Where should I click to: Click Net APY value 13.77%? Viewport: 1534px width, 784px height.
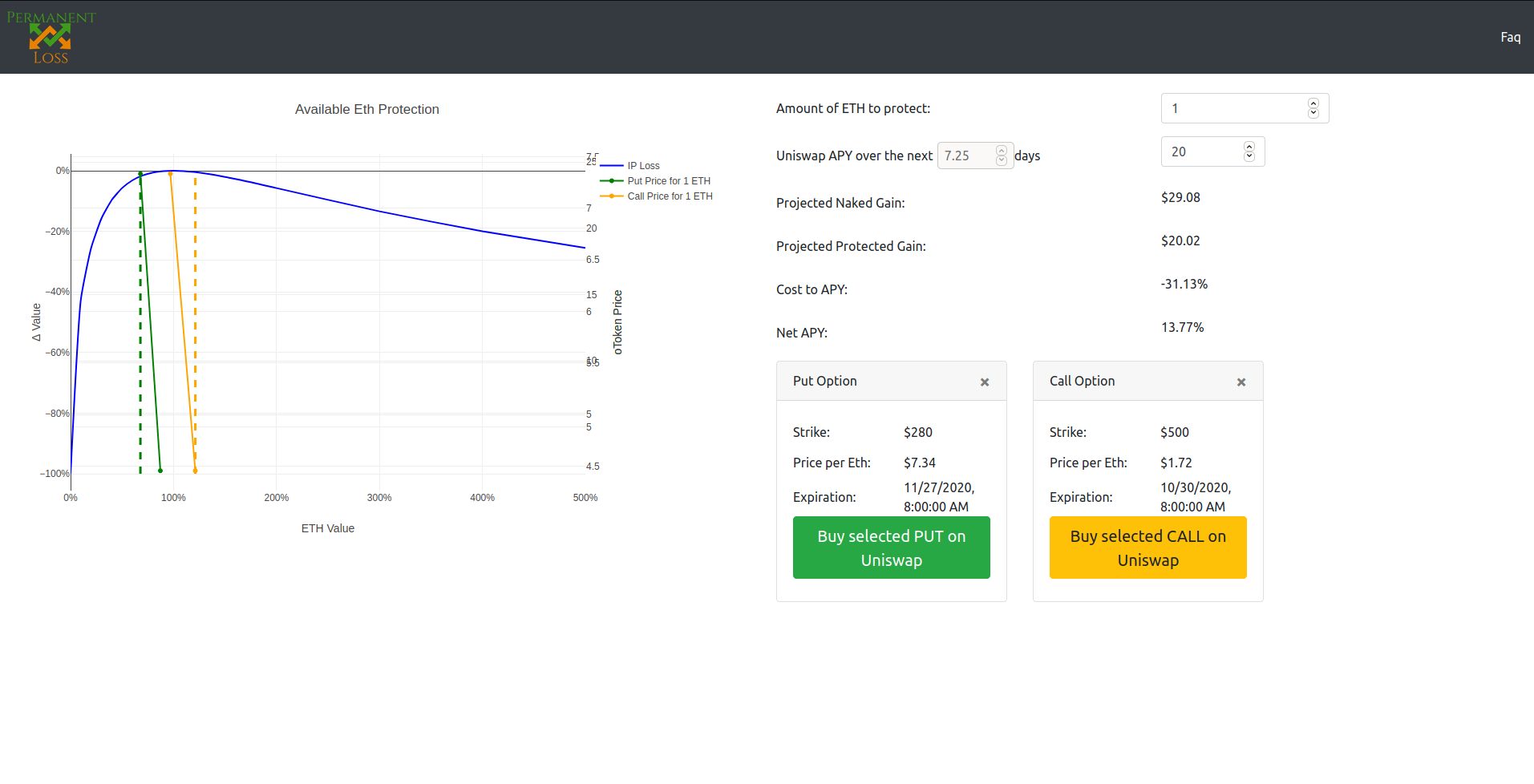1183,327
